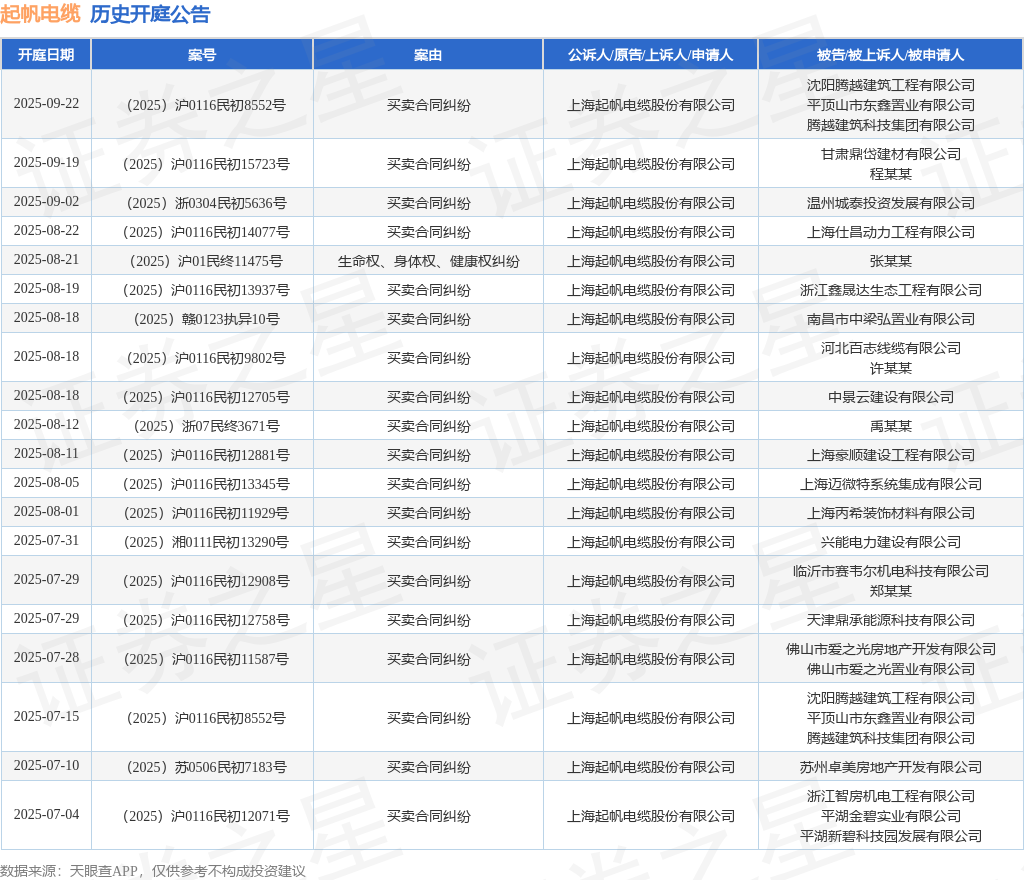This screenshot has width=1024, height=880.
Task: Click defendant 甘肃鼎岱建材有限公司
Action: (x=891, y=154)
